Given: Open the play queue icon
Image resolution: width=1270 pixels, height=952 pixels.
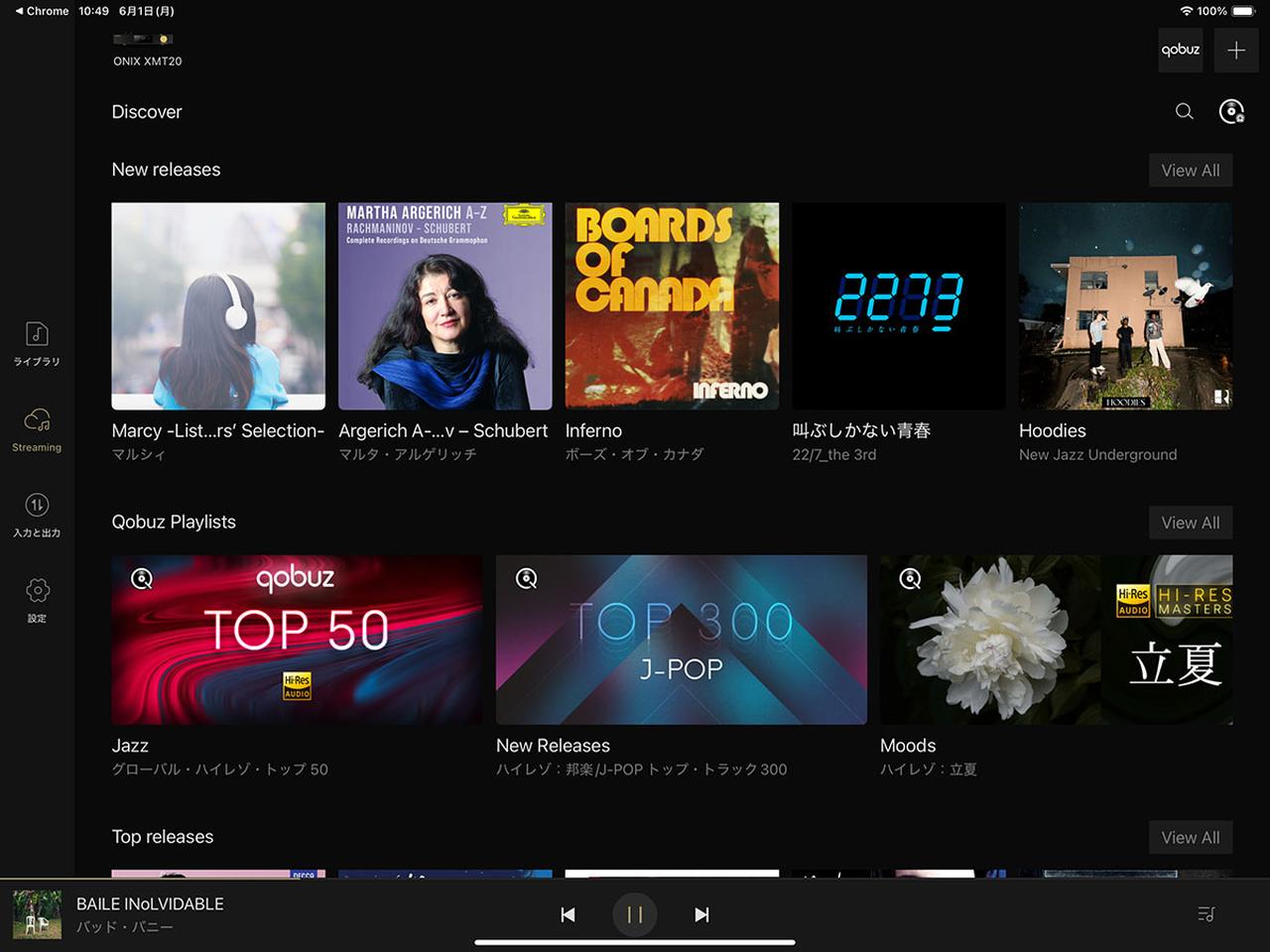Looking at the screenshot, I should pos(1206,913).
